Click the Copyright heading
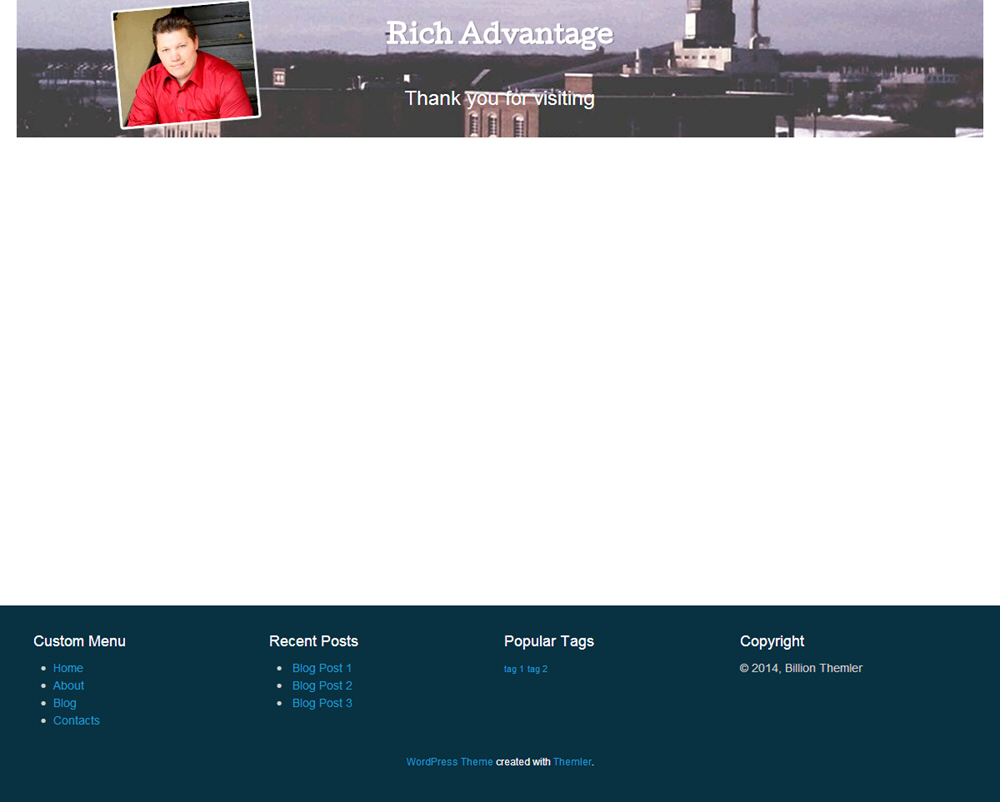 click(772, 641)
